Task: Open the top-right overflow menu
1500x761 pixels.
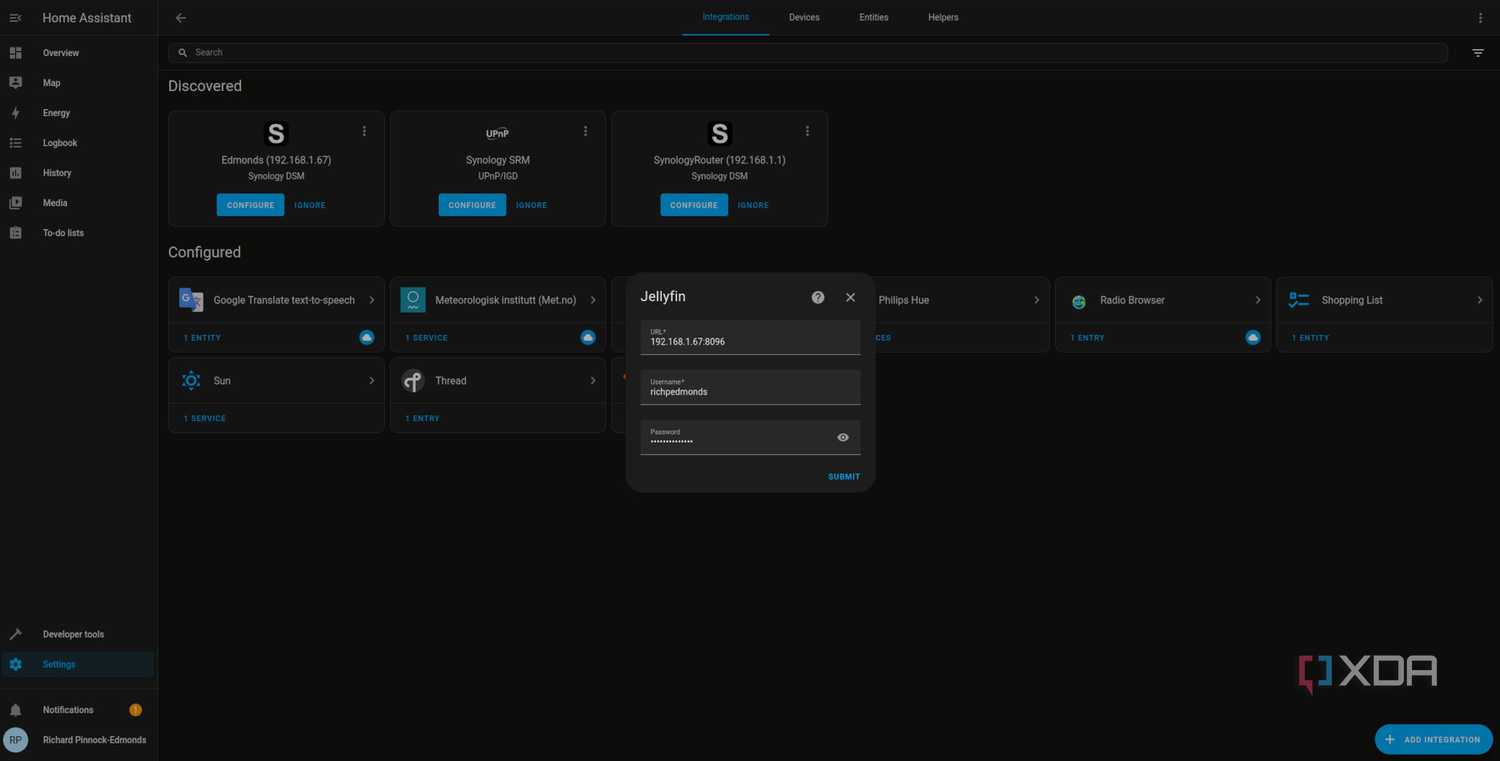Action: [1481, 18]
